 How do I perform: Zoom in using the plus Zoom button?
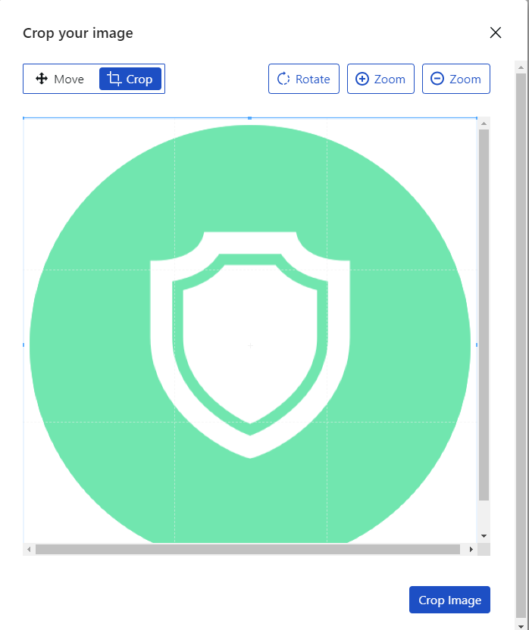(x=380, y=79)
